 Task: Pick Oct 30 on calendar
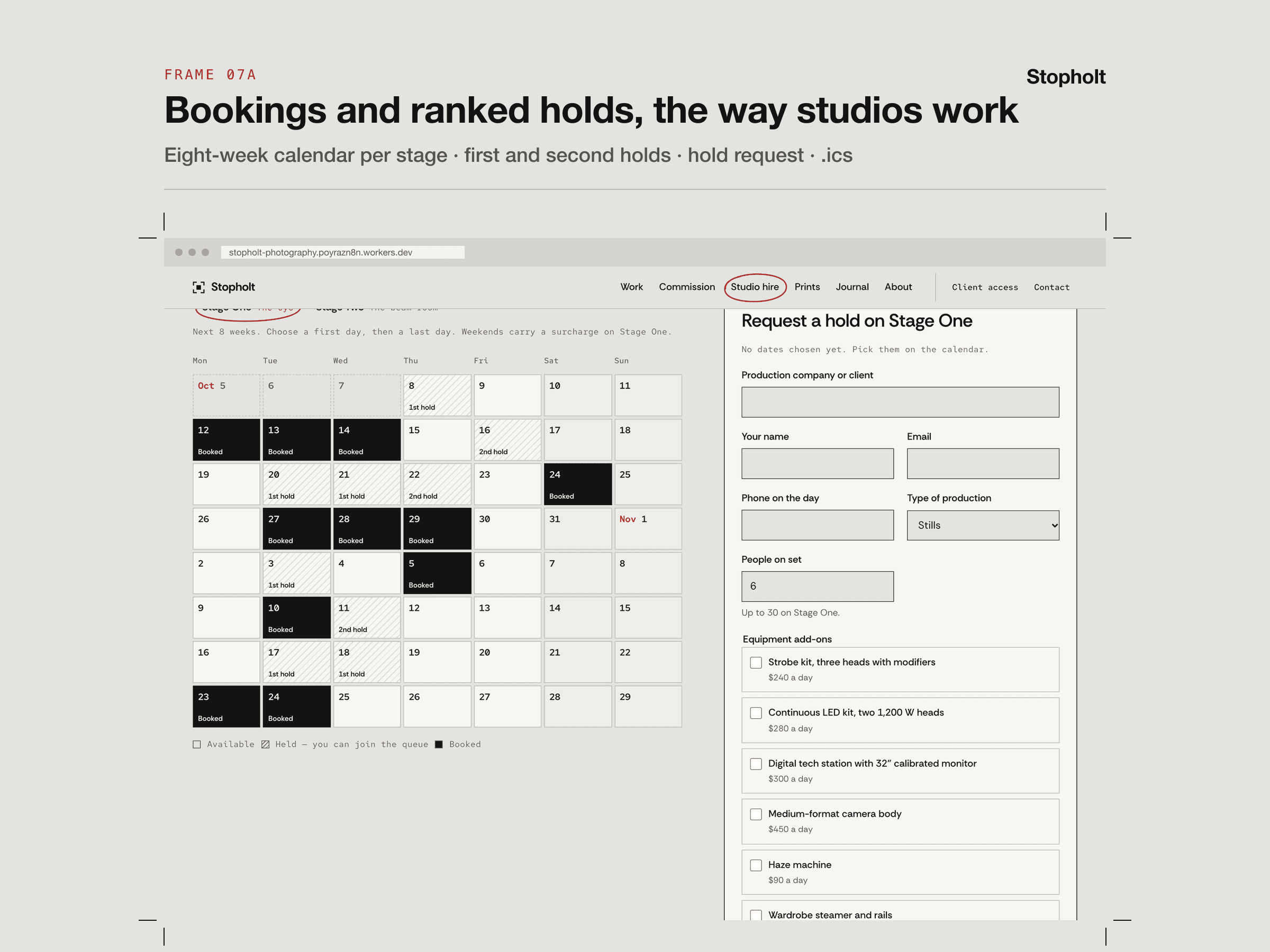click(507, 528)
